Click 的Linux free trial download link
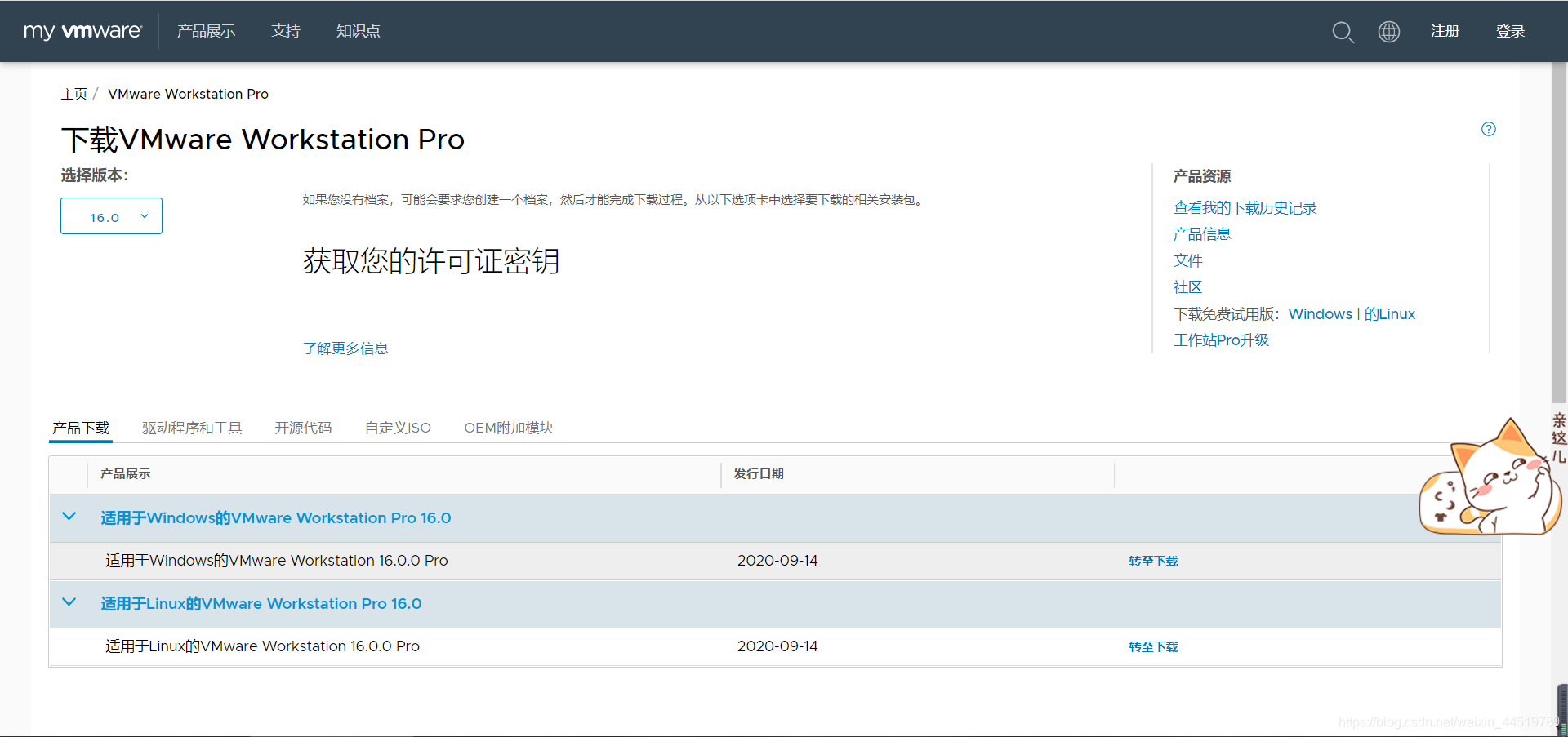The height and width of the screenshot is (737, 1568). pos(1389,314)
